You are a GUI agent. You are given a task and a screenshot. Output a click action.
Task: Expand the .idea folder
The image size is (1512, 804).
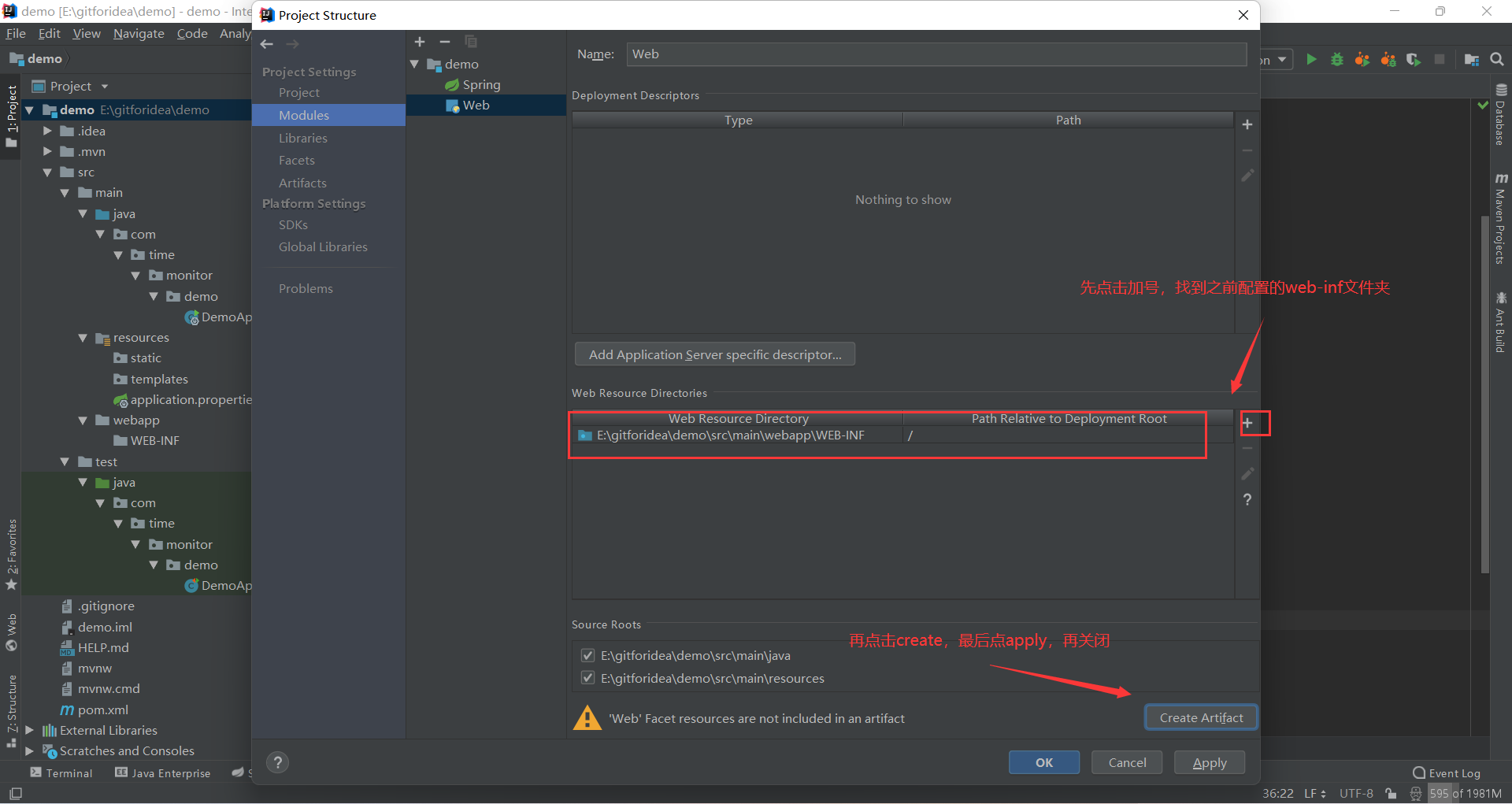[47, 131]
